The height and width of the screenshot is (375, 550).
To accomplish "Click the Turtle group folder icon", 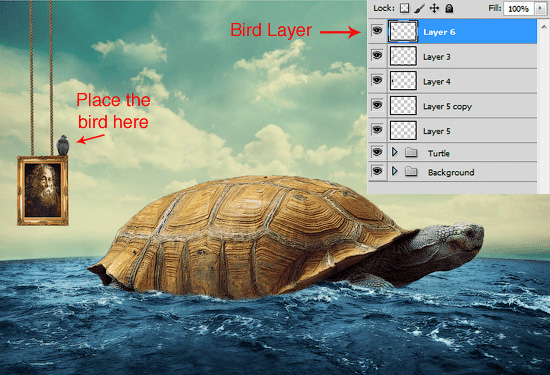I will click(x=411, y=152).
